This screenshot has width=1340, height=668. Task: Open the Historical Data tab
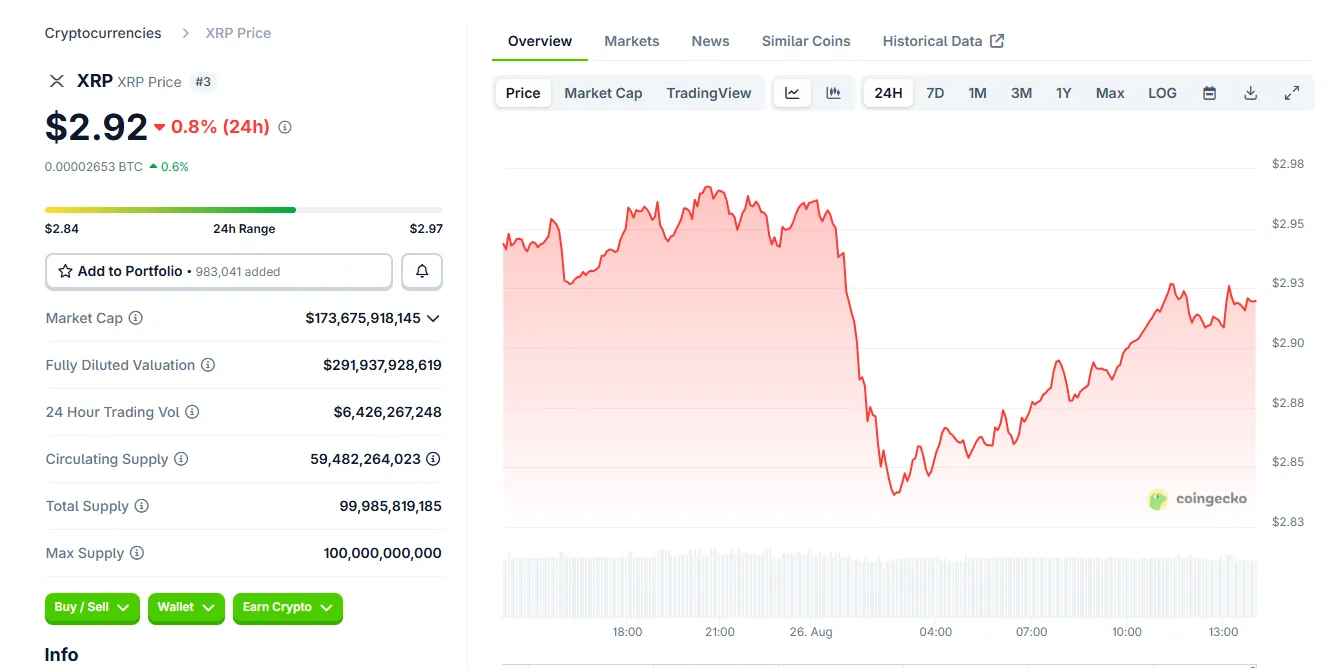click(943, 41)
